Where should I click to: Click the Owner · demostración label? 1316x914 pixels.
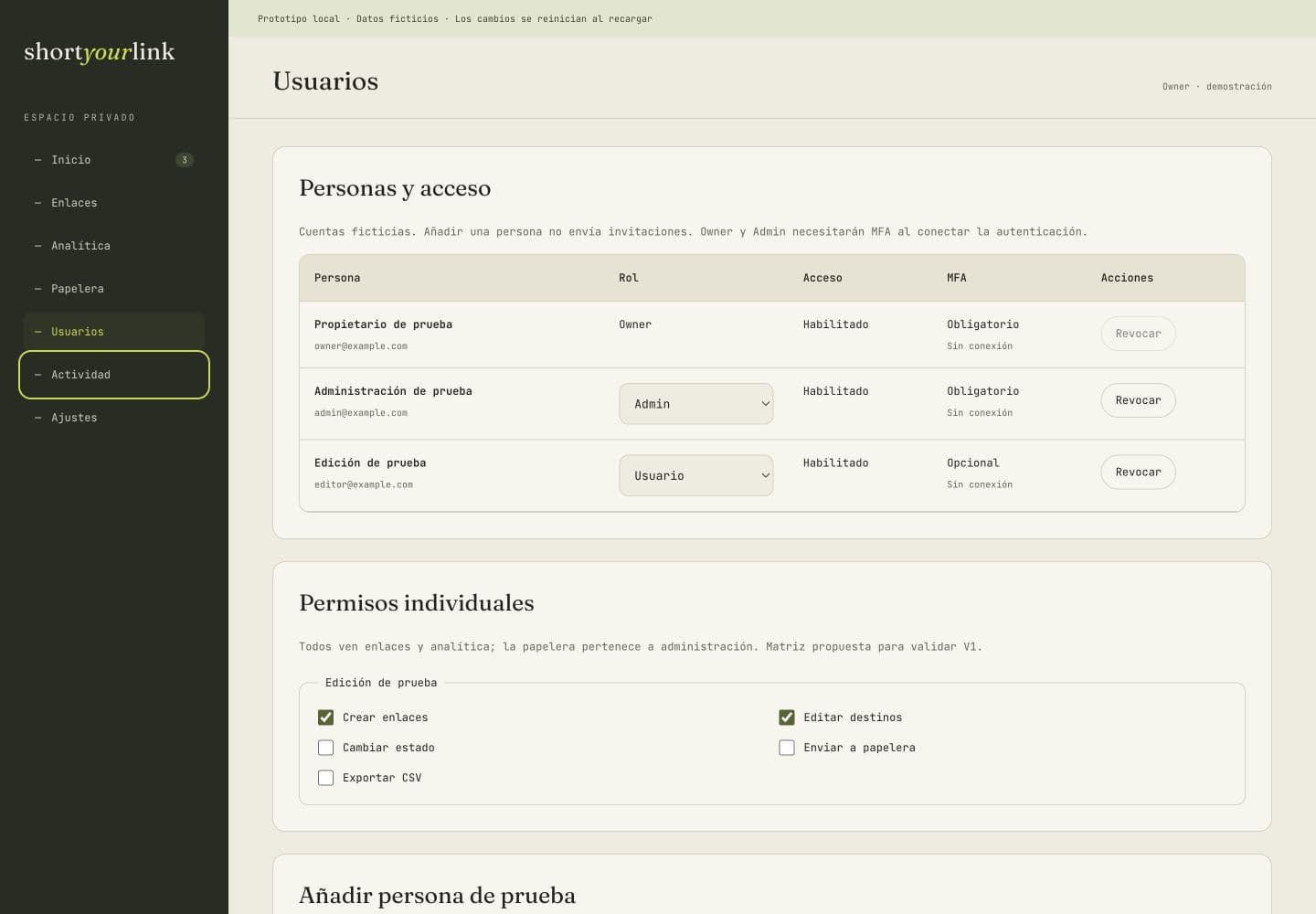pos(1217,87)
